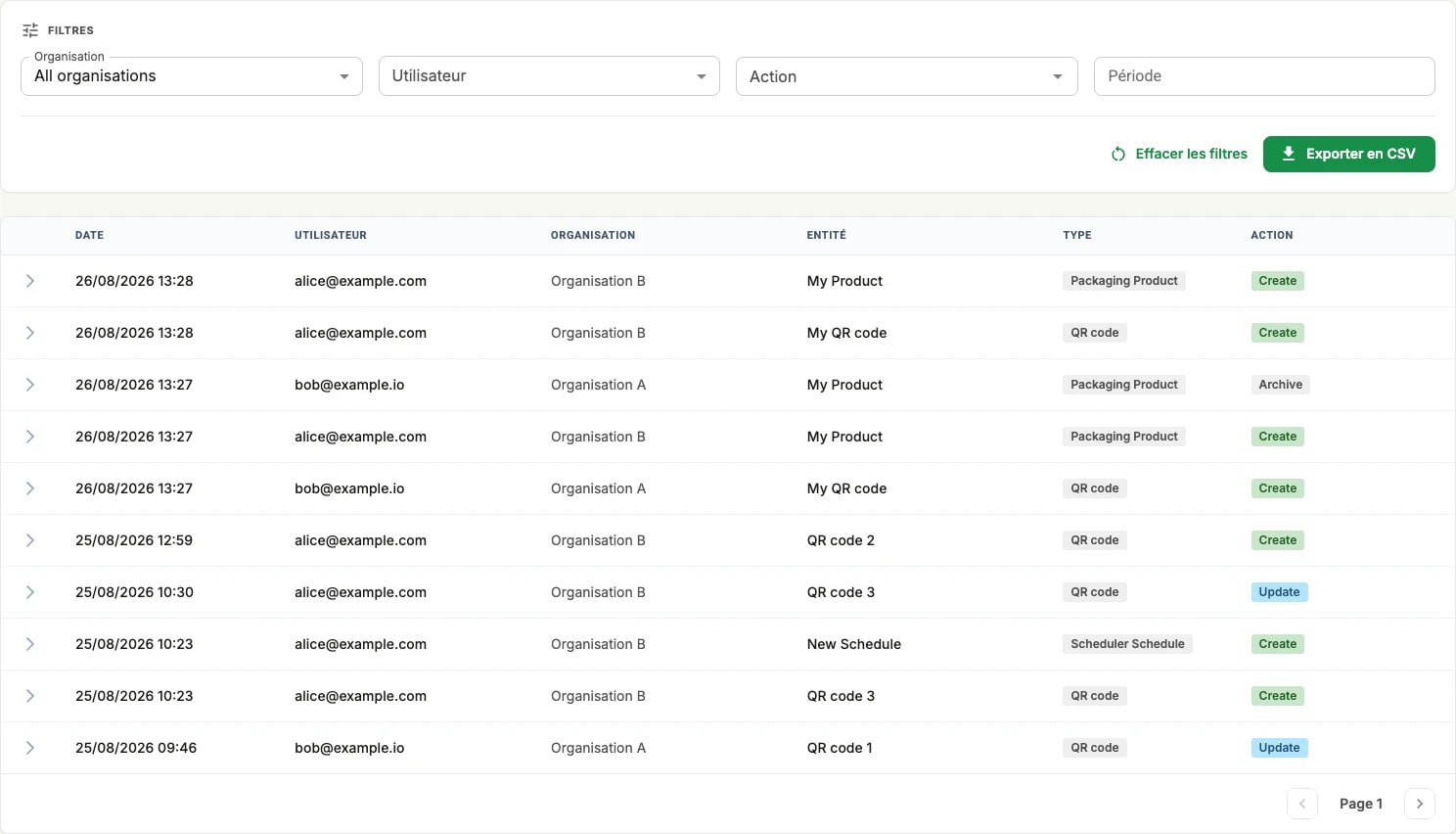Expand the 13:28 My QR code row
The width and height of the screenshot is (1456, 834).
click(x=30, y=333)
